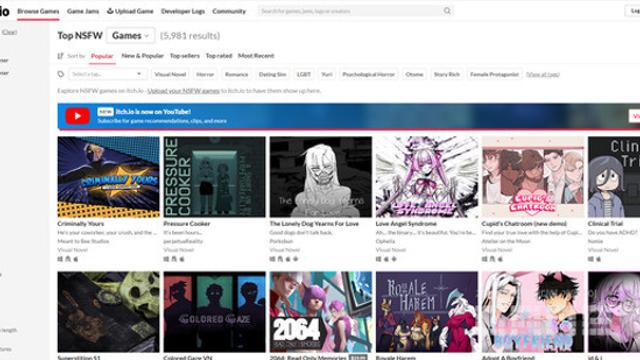Viewport: 640px width, 360px height.
Task: Open the Games type dropdown
Action: point(130,36)
